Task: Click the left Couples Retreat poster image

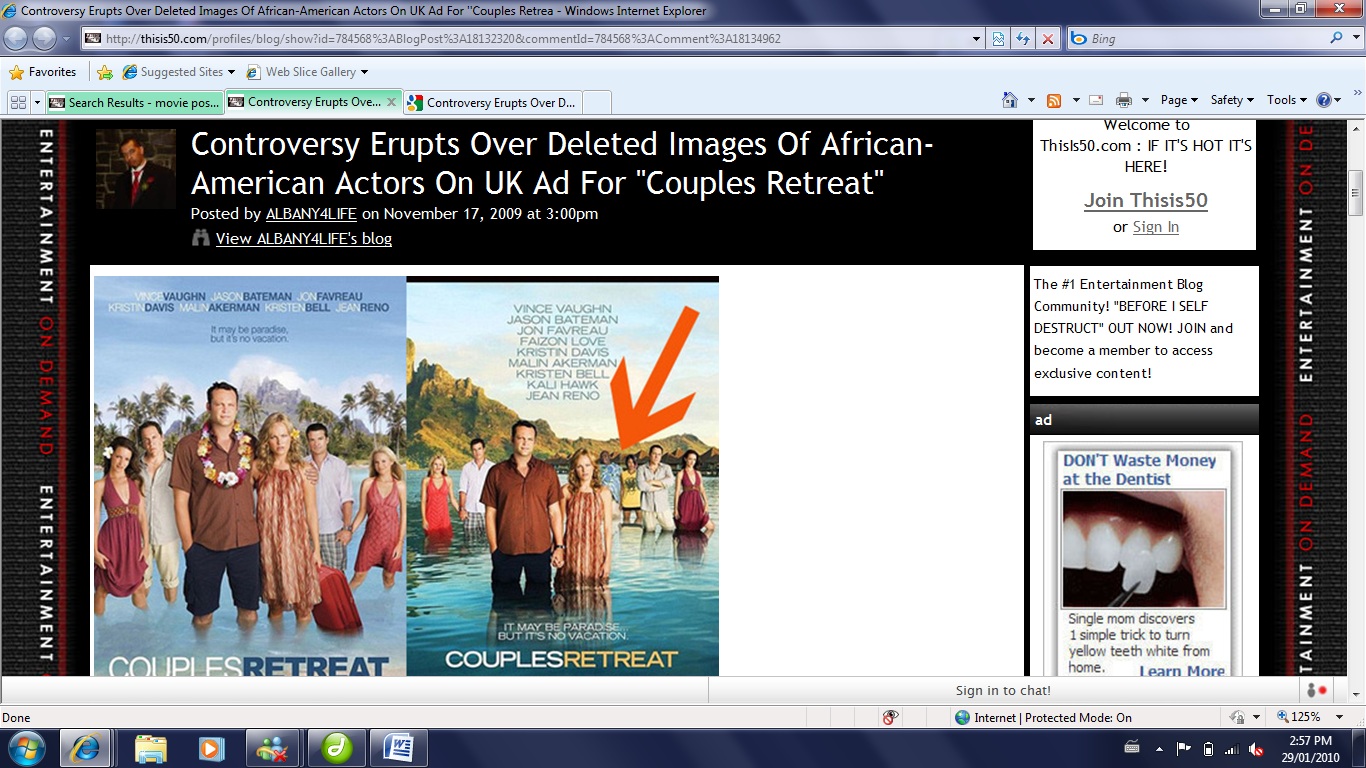Action: click(x=250, y=476)
